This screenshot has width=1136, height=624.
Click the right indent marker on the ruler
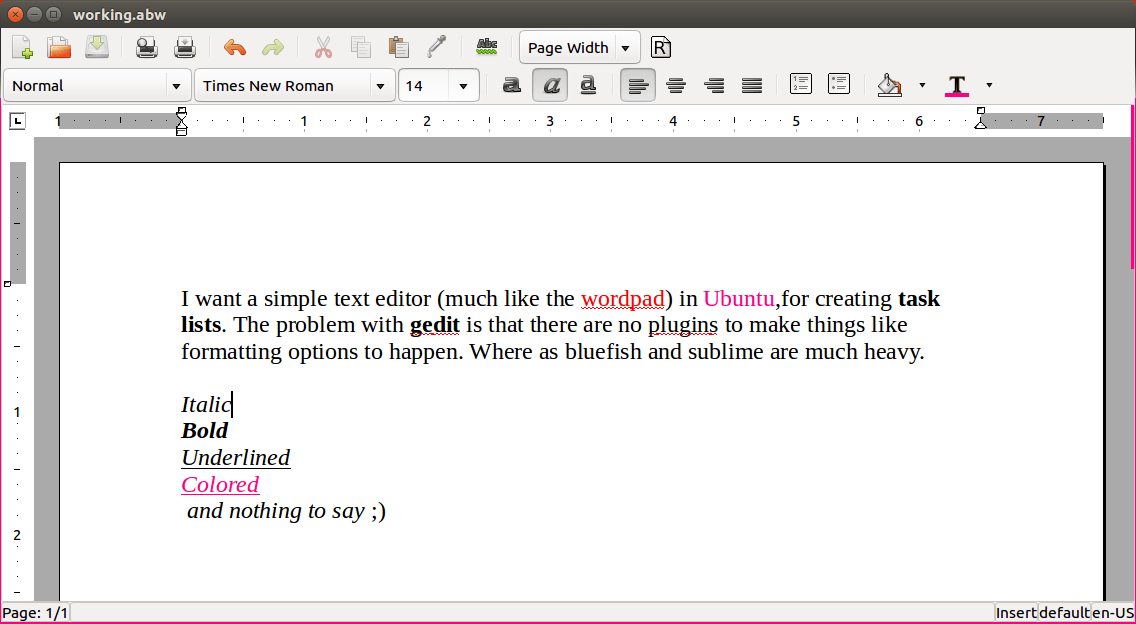click(x=980, y=118)
